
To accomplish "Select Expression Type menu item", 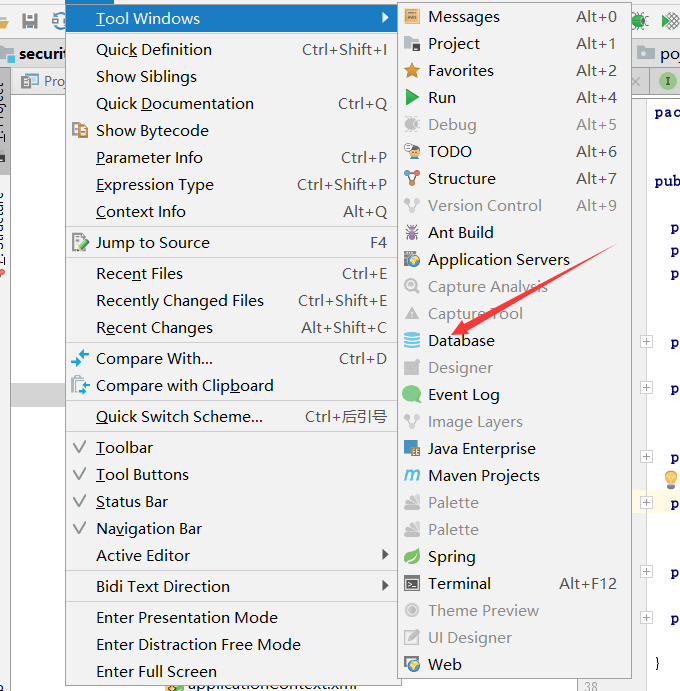I will 231,185.
